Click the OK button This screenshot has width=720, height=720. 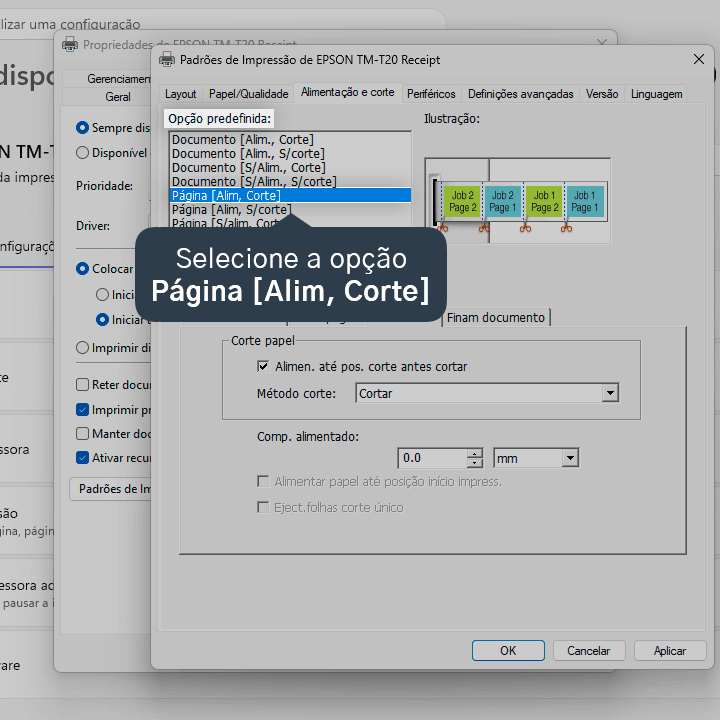[508, 650]
